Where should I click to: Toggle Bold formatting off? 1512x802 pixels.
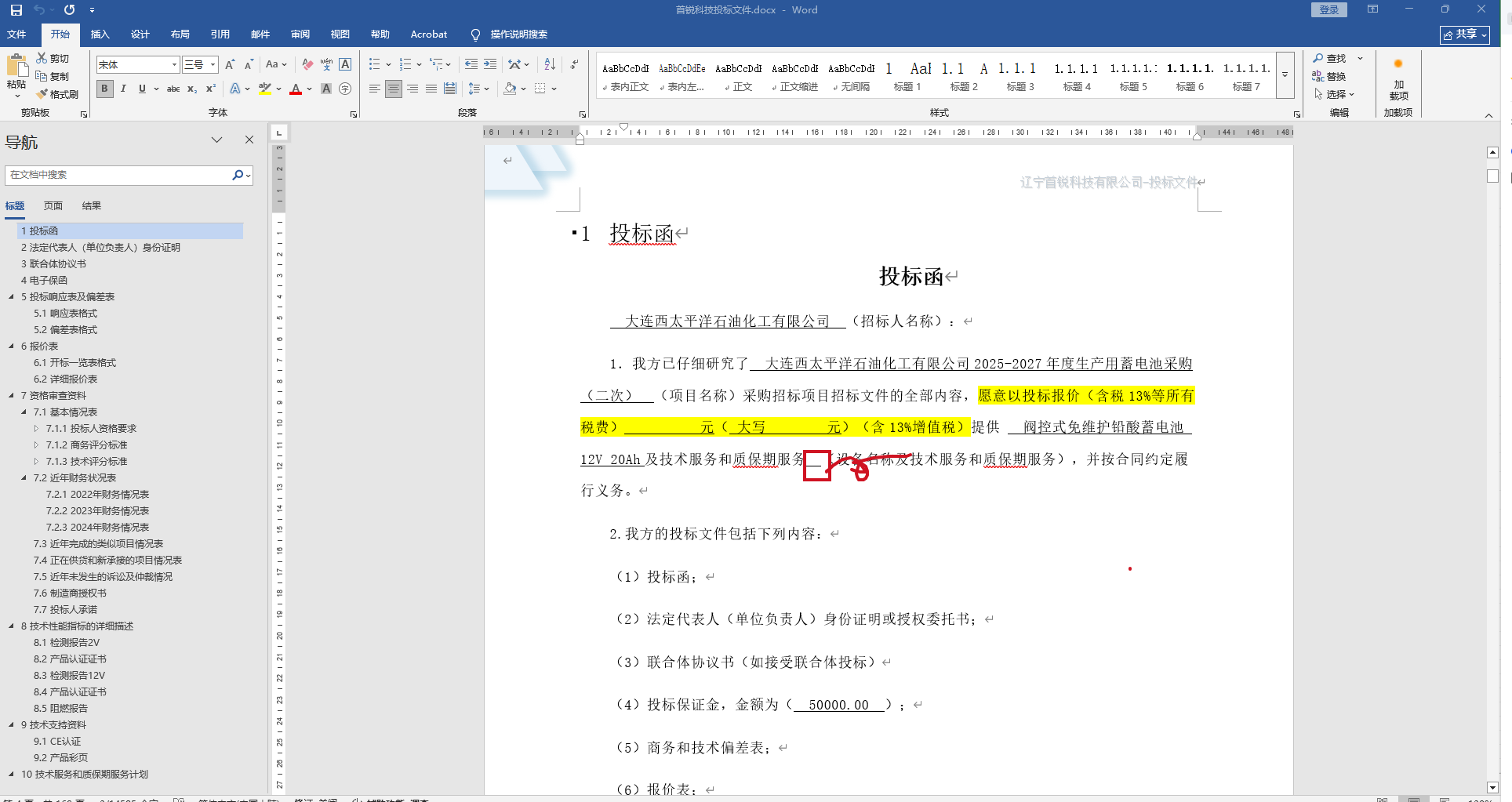(104, 89)
